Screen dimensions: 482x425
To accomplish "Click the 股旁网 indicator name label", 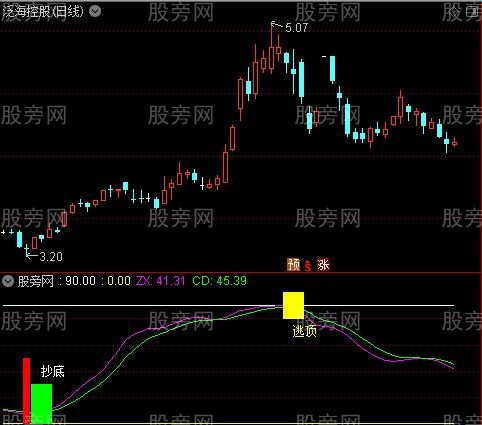I will [36, 281].
